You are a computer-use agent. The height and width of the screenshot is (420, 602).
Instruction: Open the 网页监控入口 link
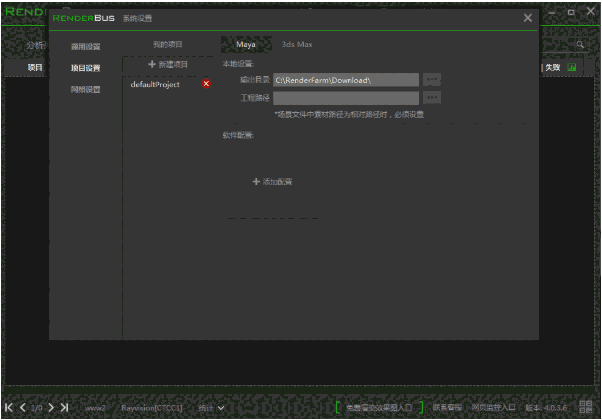(493, 408)
